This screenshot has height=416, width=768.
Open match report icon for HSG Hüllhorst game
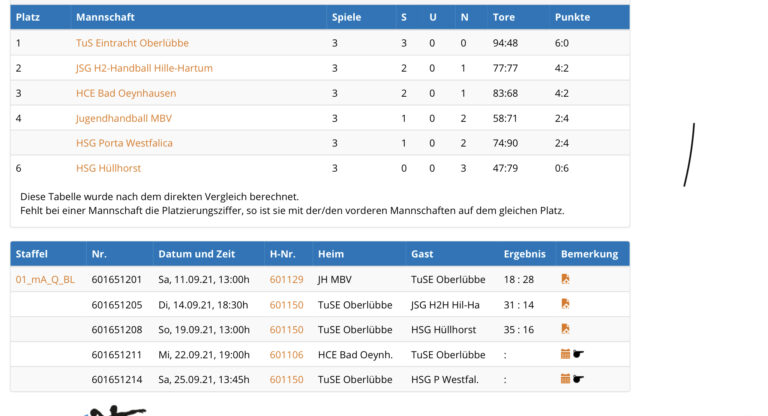click(x=565, y=329)
